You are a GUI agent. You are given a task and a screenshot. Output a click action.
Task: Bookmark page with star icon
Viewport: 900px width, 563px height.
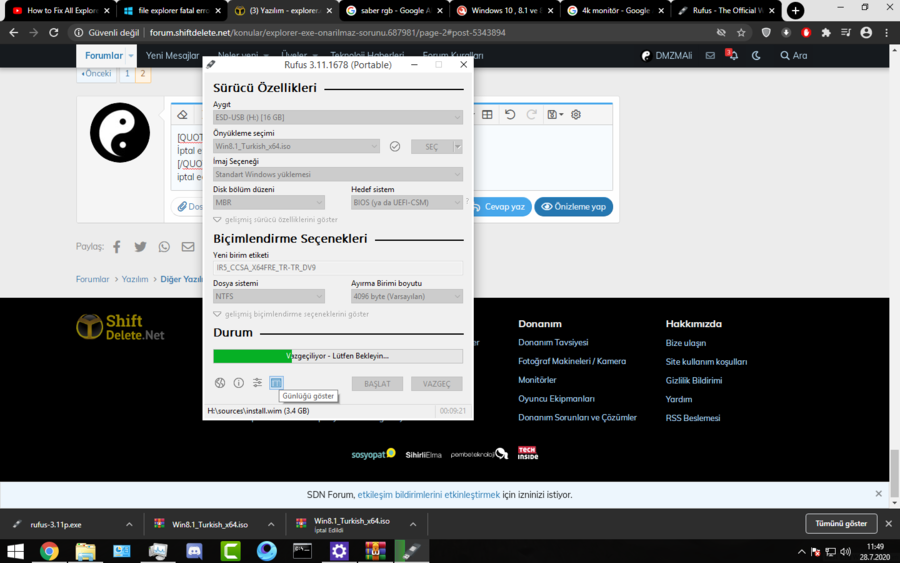coord(741,33)
